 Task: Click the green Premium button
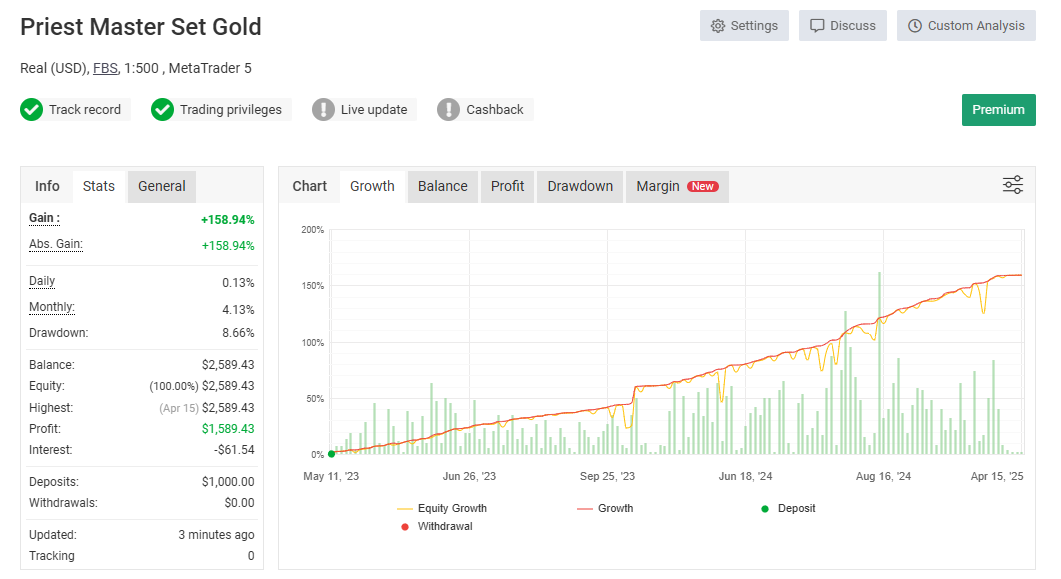998,110
